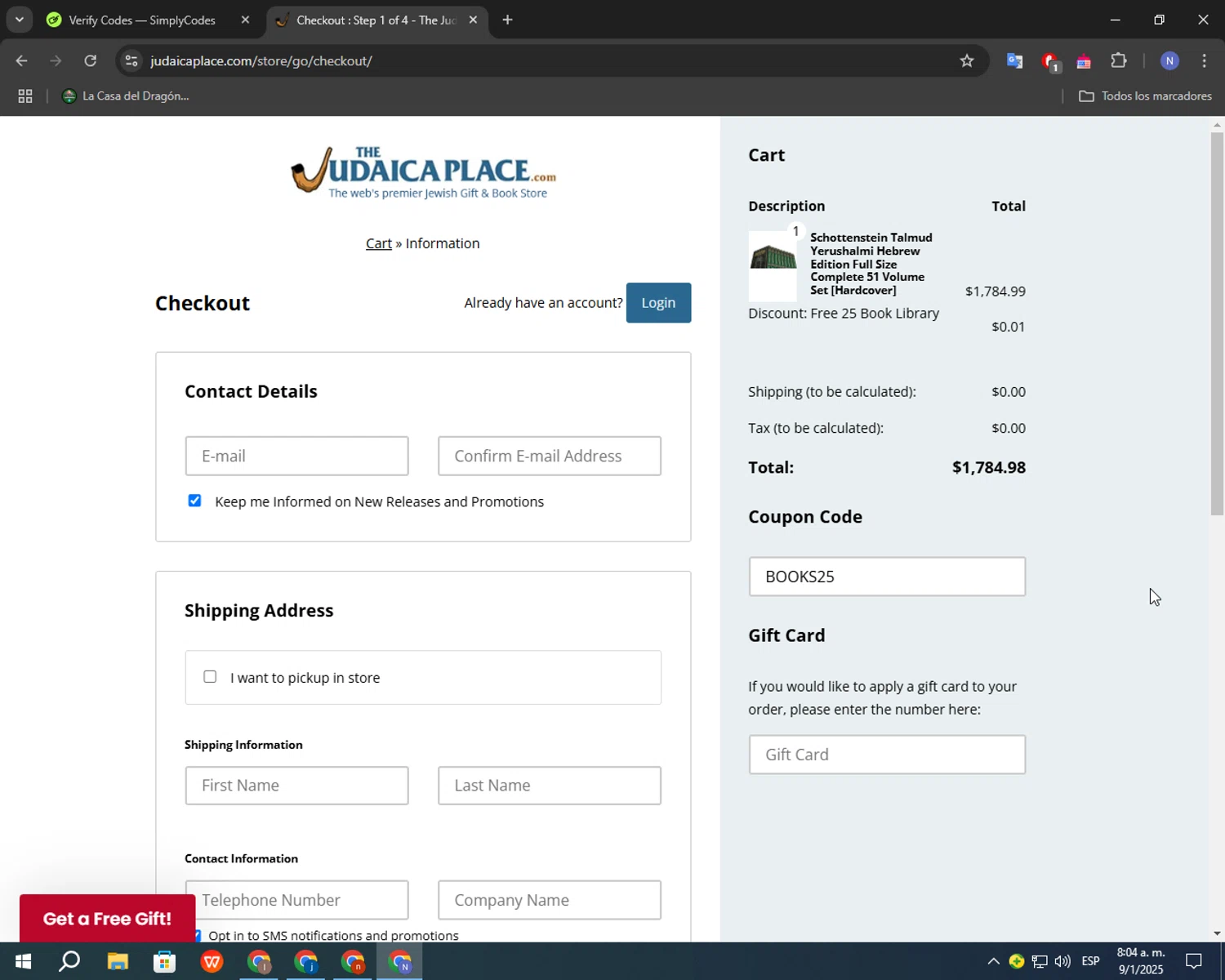This screenshot has width=1225, height=980.
Task: Switch ESP keyboard language indicator
Action: coord(1091,961)
